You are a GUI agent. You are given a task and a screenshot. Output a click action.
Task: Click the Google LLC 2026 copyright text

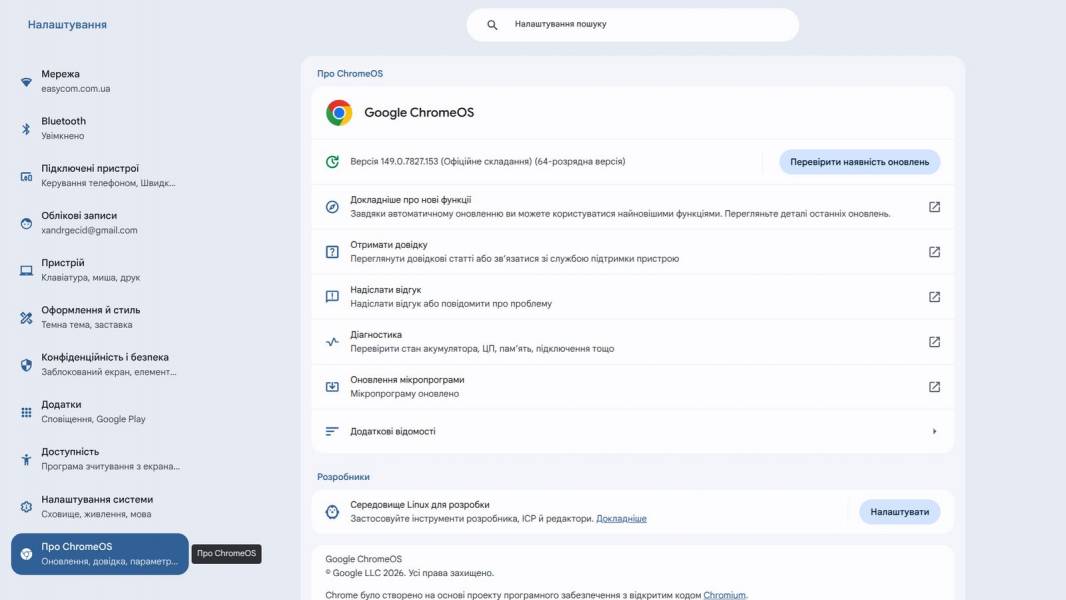click(x=409, y=573)
